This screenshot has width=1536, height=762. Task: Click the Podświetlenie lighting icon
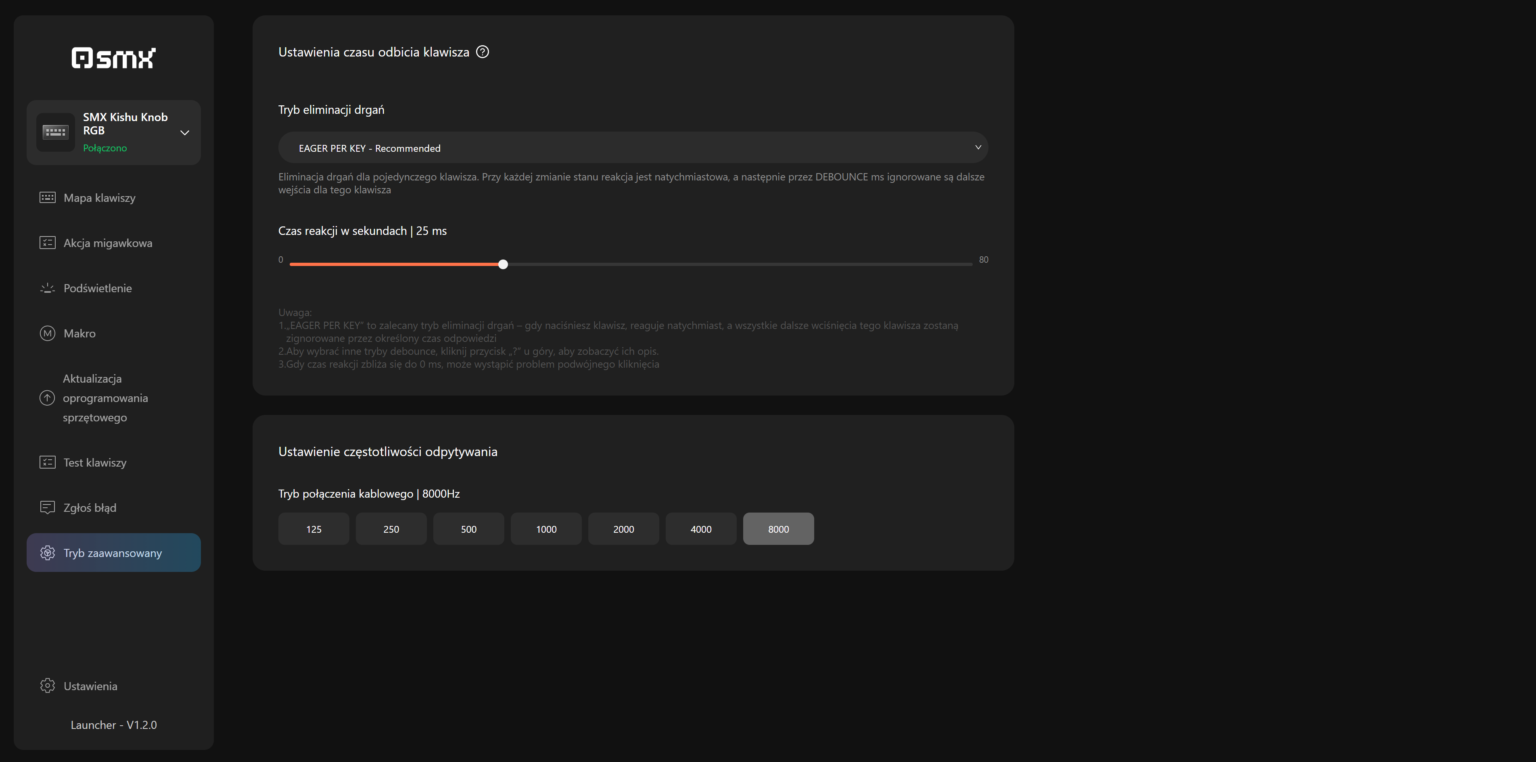point(47,287)
